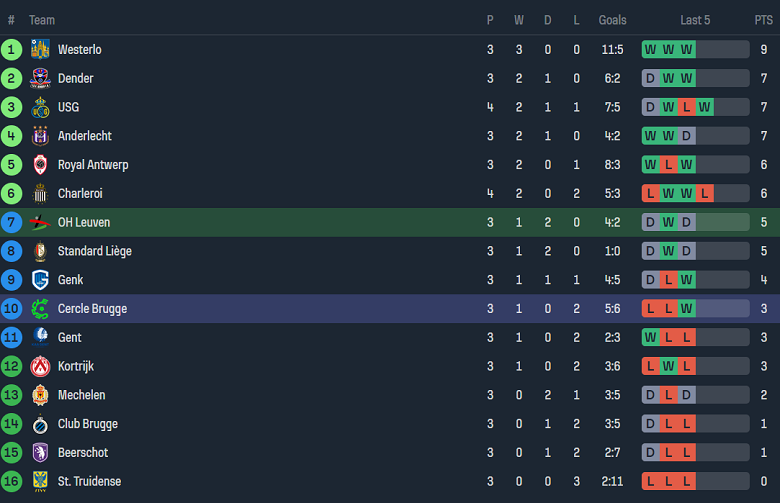
Task: Open the OH Leuven team link
Action: (84, 222)
